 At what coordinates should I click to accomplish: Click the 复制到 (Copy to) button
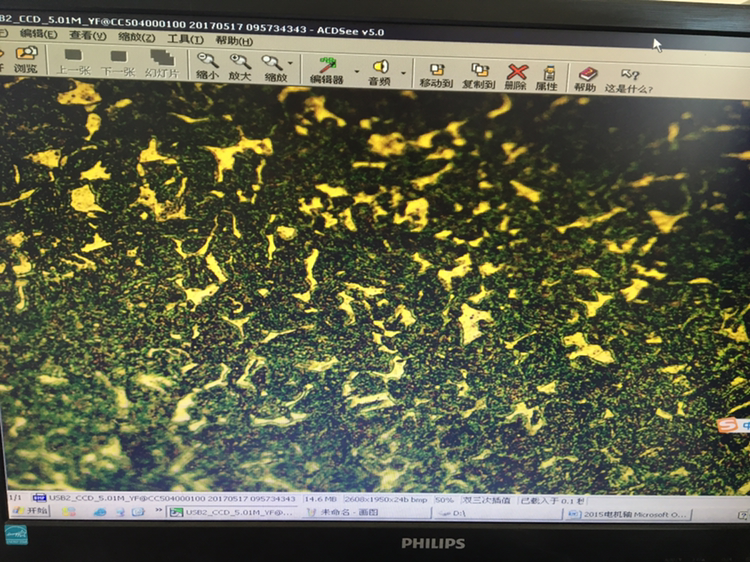[478, 77]
